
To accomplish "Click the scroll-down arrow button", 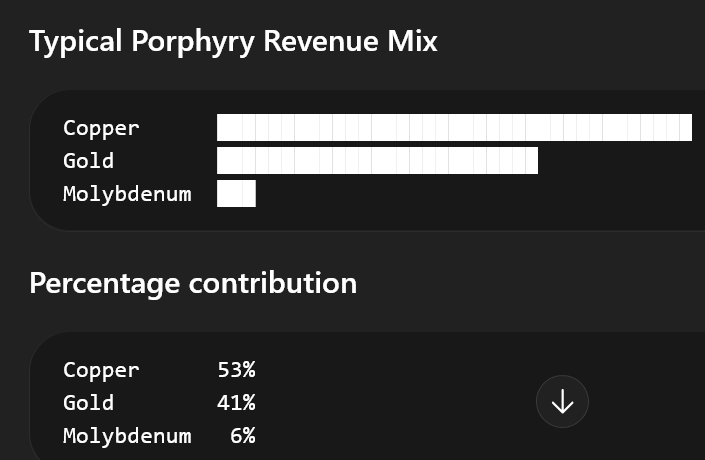I will click(x=562, y=401).
